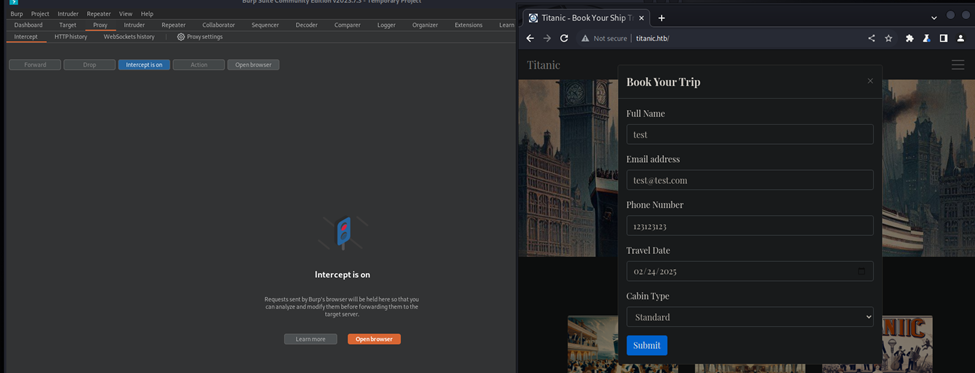The width and height of the screenshot is (975, 373).
Task: Close the Book Your Trip dialog
Action: 870,81
